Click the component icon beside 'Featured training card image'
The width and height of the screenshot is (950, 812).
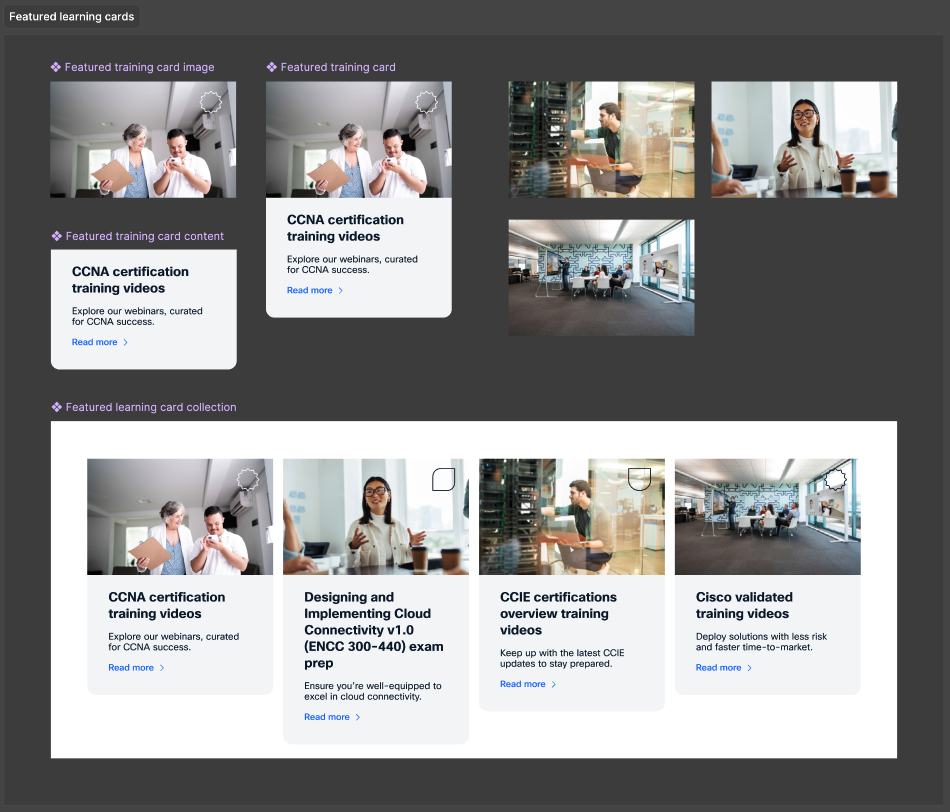(56, 67)
